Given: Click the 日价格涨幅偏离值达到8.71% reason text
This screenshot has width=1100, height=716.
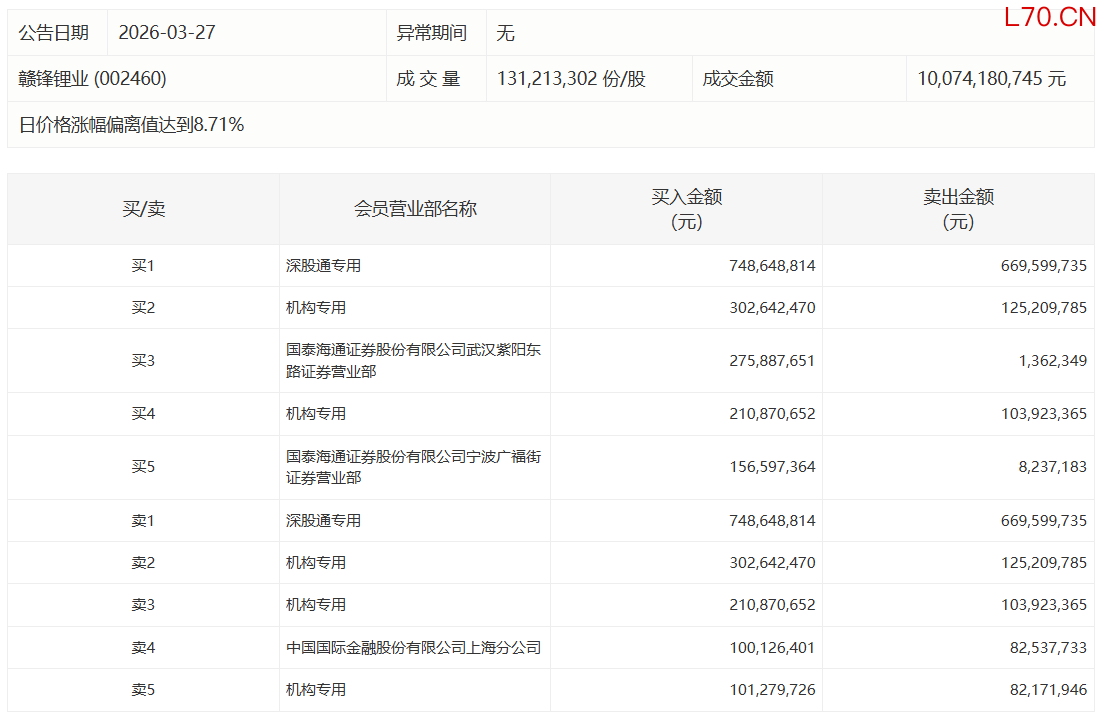Looking at the screenshot, I should [x=132, y=125].
